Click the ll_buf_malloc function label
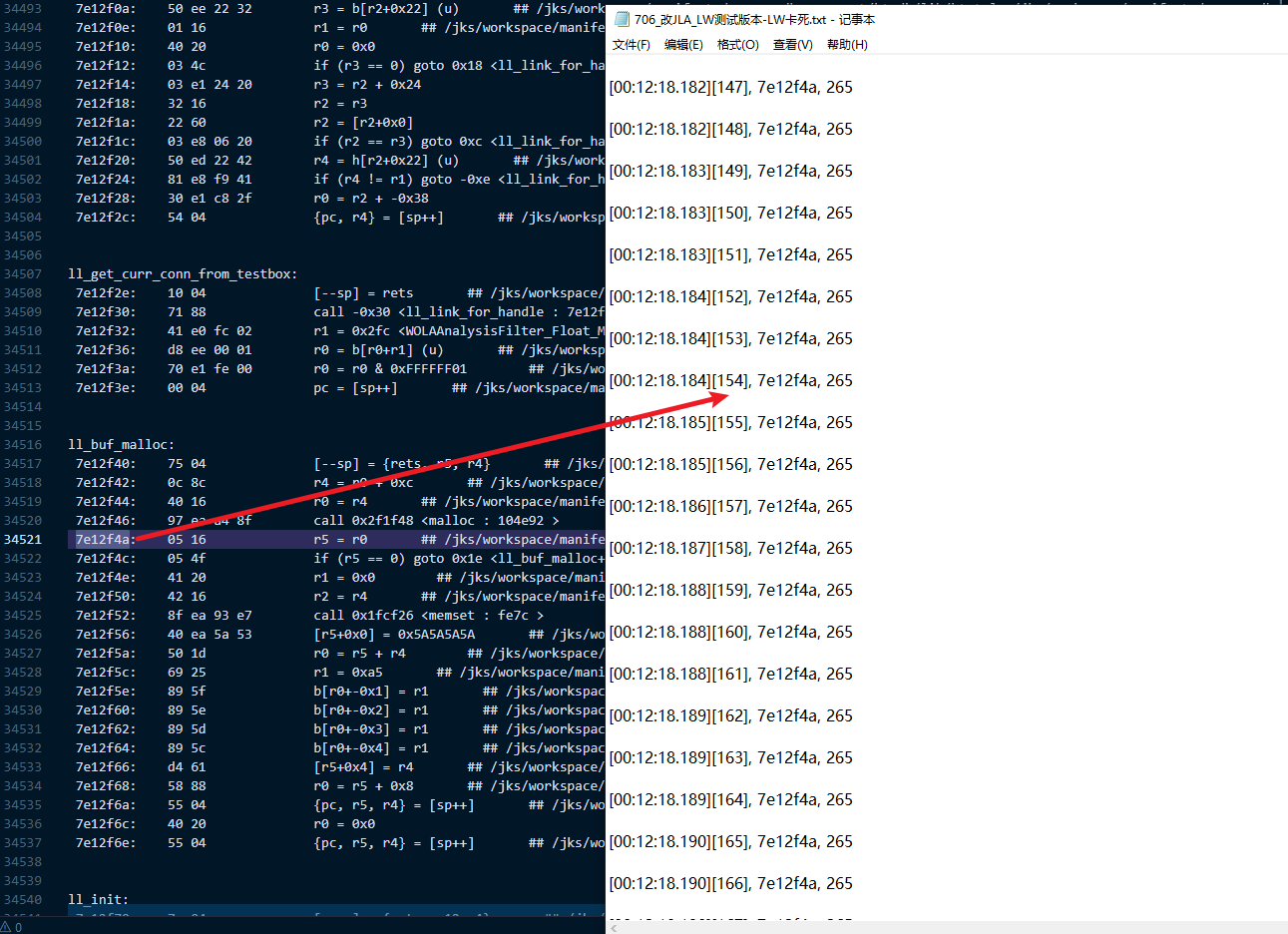 (121, 444)
